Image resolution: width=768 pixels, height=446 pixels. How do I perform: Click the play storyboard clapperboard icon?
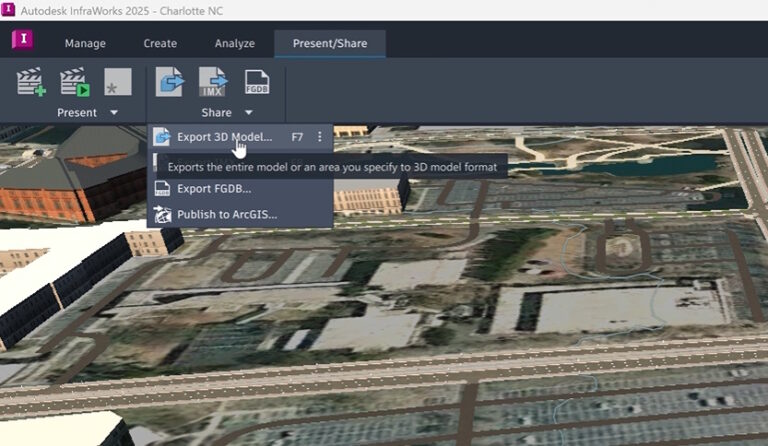pos(74,81)
